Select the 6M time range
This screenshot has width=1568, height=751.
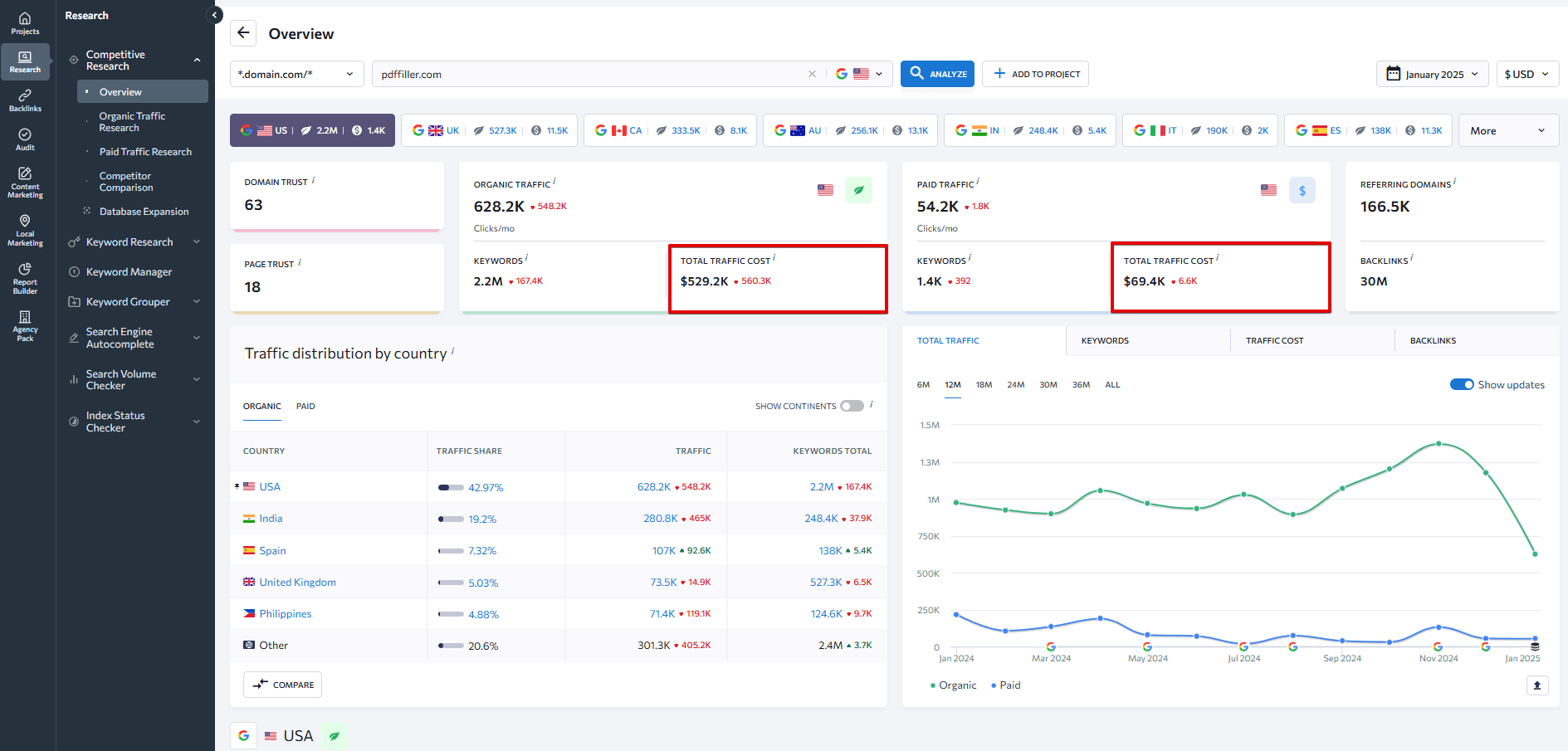click(923, 385)
